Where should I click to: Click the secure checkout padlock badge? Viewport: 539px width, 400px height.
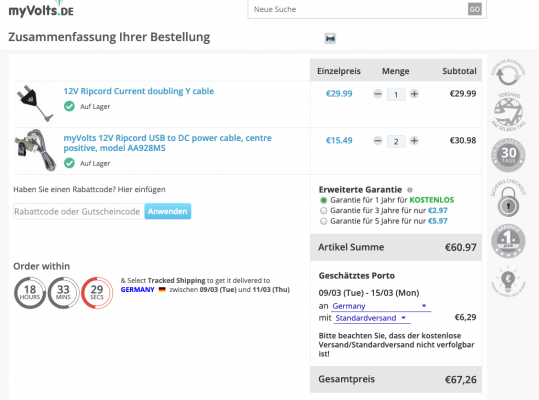click(x=508, y=199)
